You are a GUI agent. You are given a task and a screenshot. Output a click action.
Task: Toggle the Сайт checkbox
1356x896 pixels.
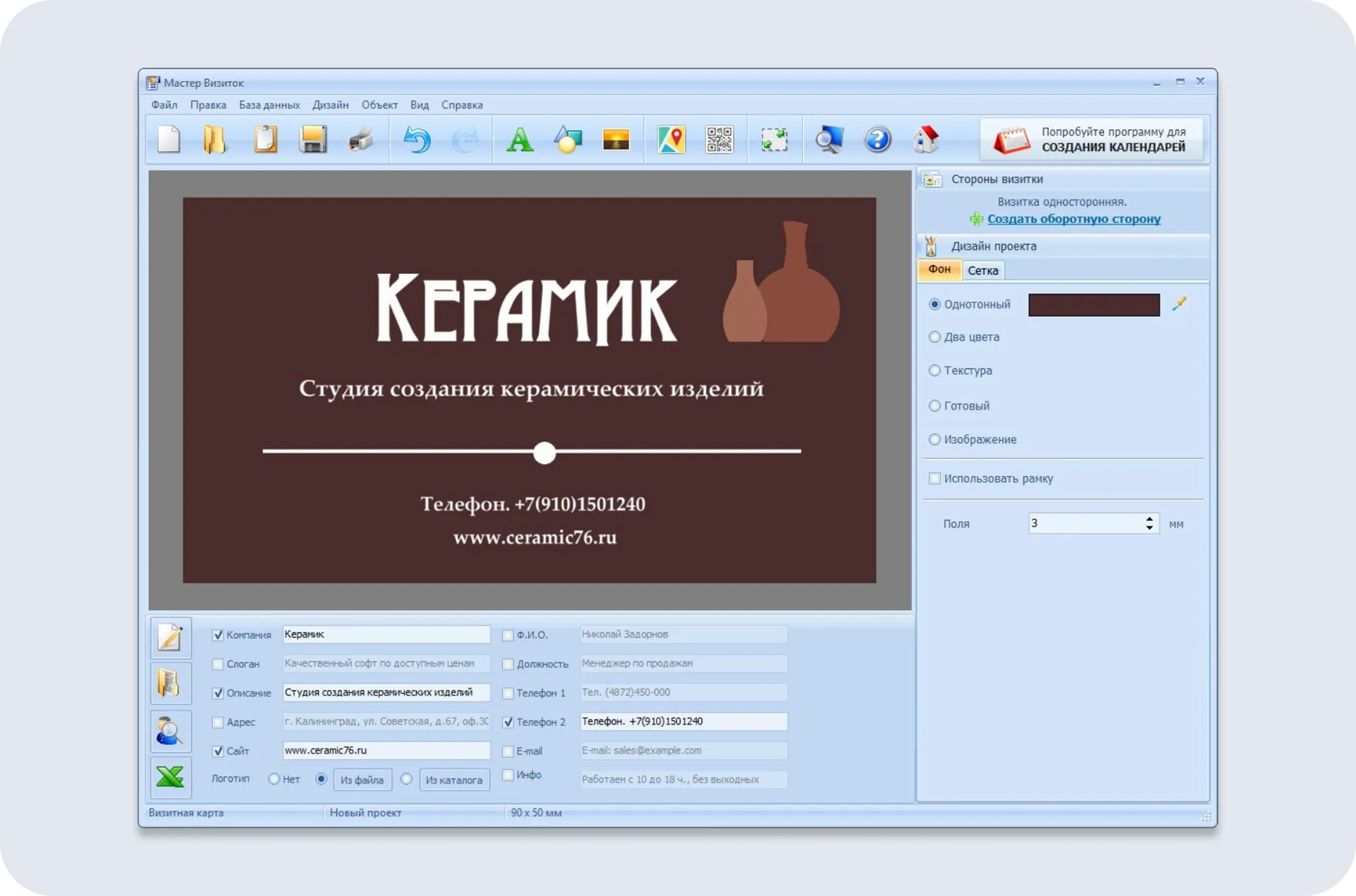tap(218, 751)
